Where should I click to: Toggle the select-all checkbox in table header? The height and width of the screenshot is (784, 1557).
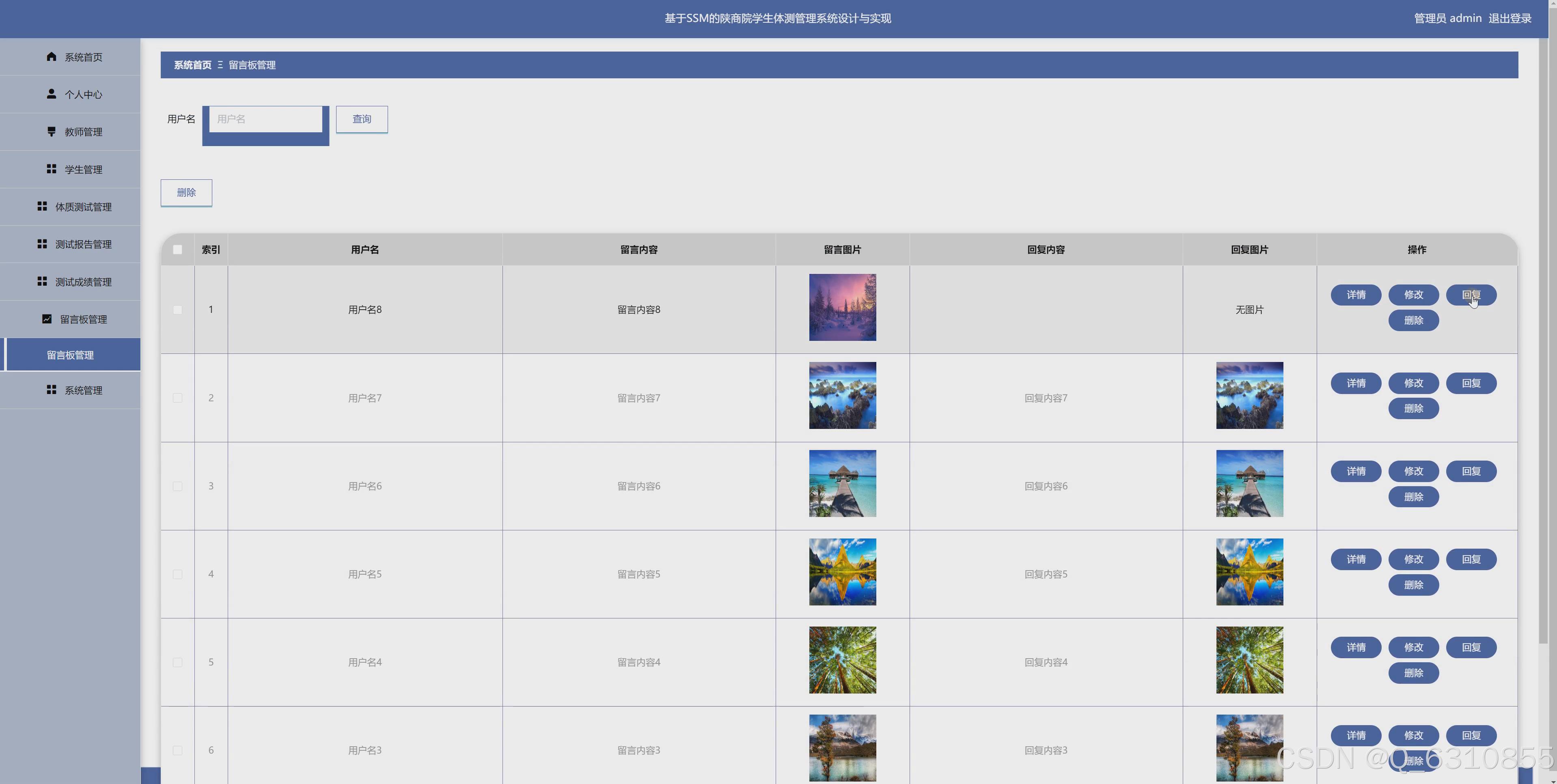pyautogui.click(x=177, y=250)
